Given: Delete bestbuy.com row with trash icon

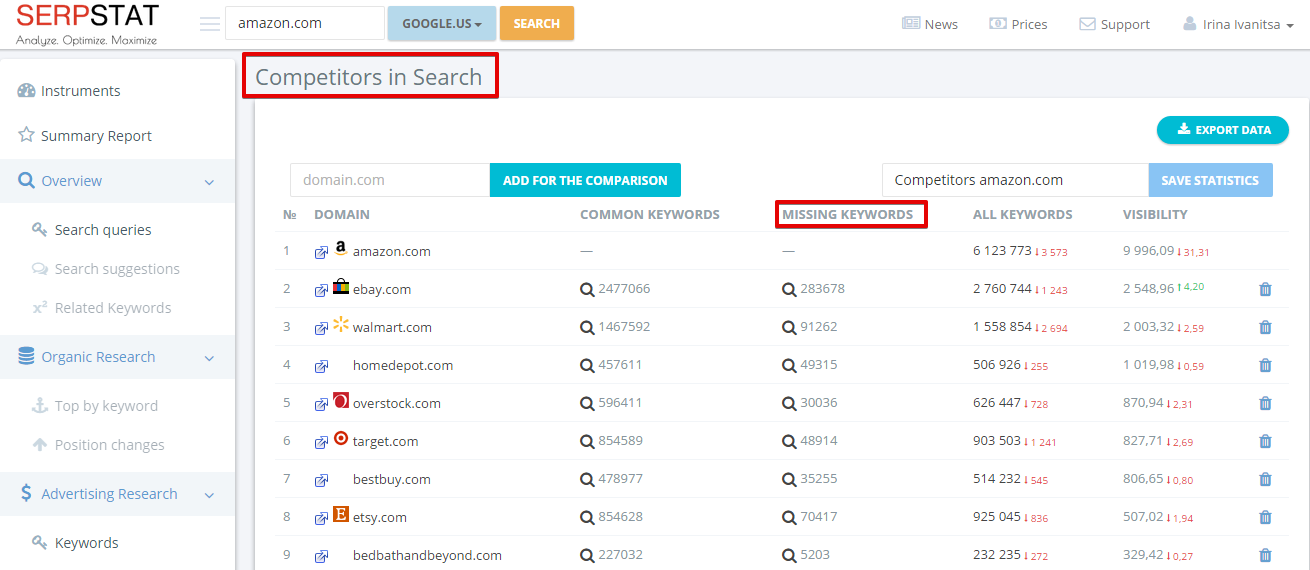Looking at the screenshot, I should click(x=1265, y=479).
